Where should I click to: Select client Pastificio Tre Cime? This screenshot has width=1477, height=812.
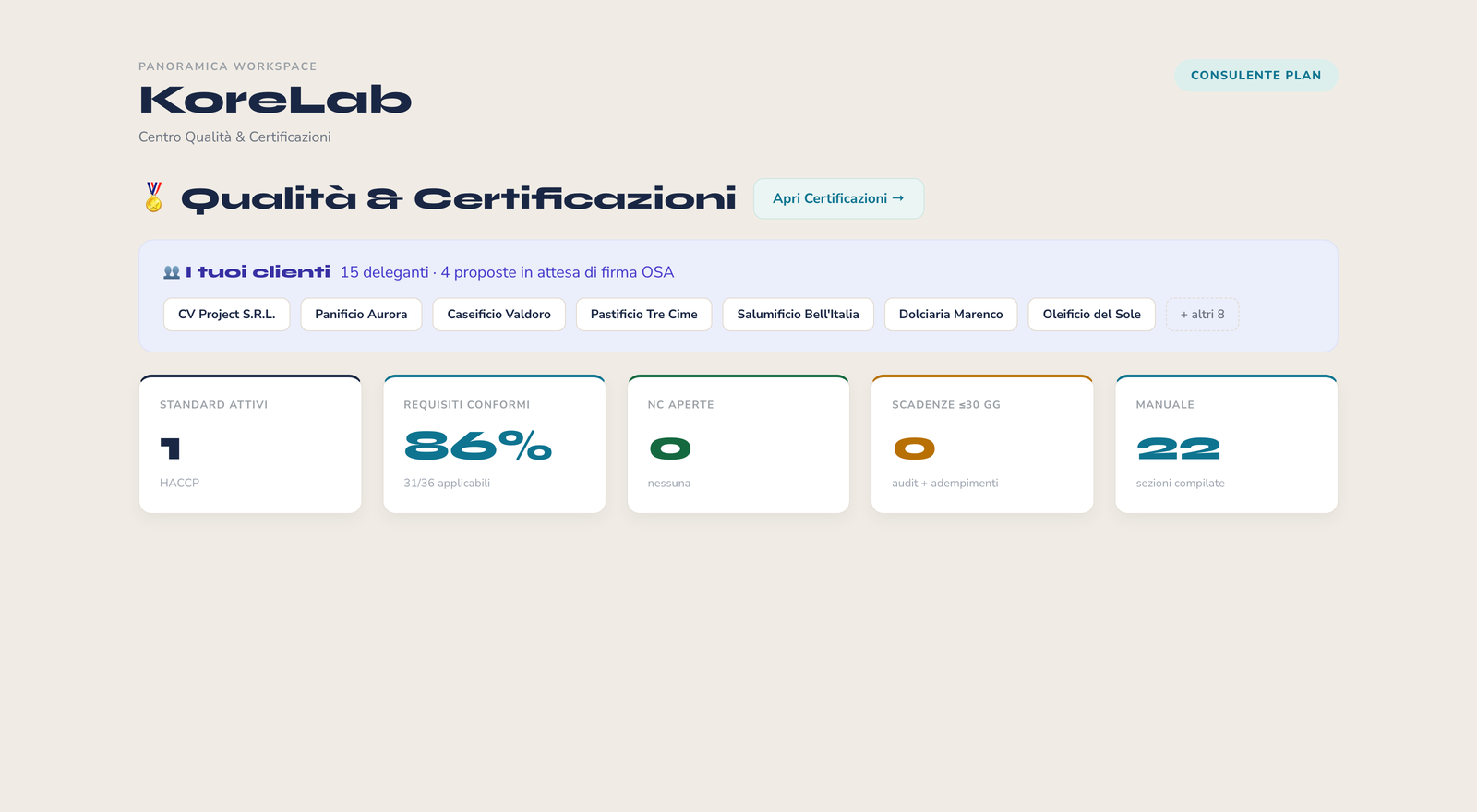point(644,315)
